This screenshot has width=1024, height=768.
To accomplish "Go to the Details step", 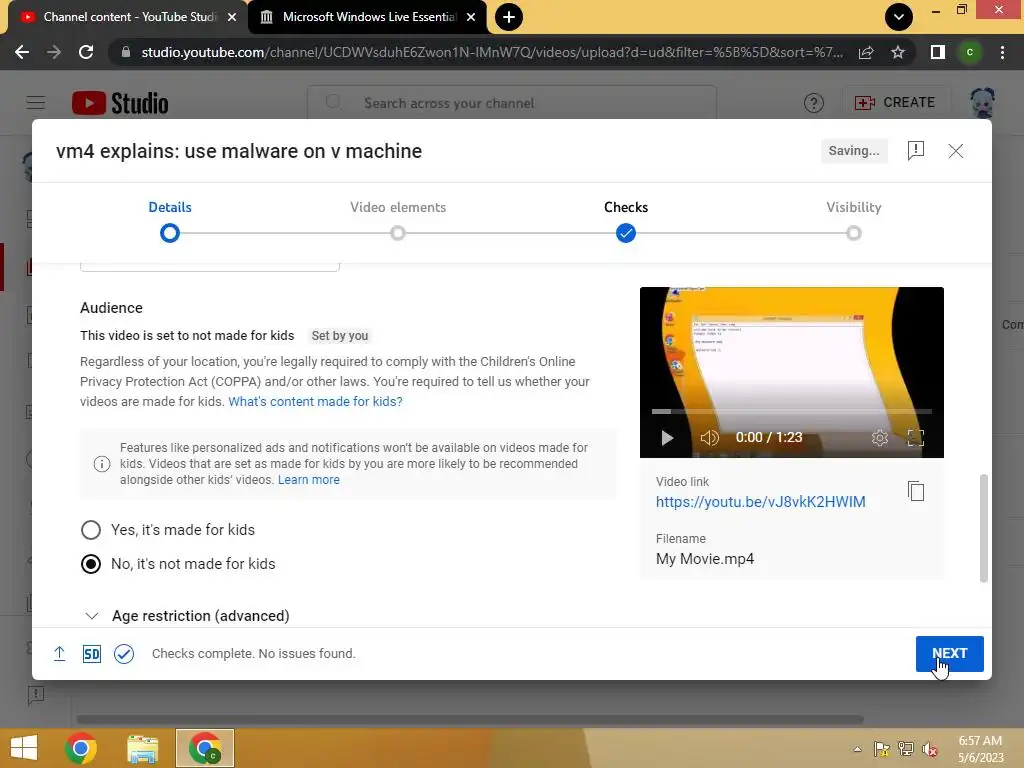I will (170, 221).
